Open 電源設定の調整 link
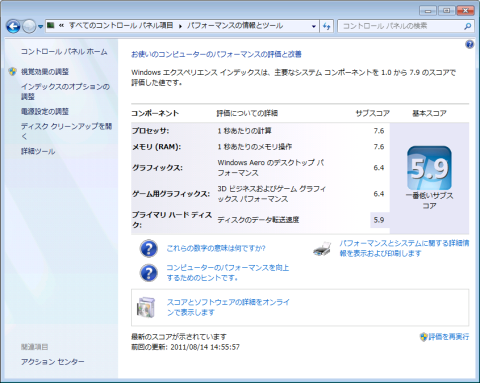The width and height of the screenshot is (480, 383). tap(45, 111)
